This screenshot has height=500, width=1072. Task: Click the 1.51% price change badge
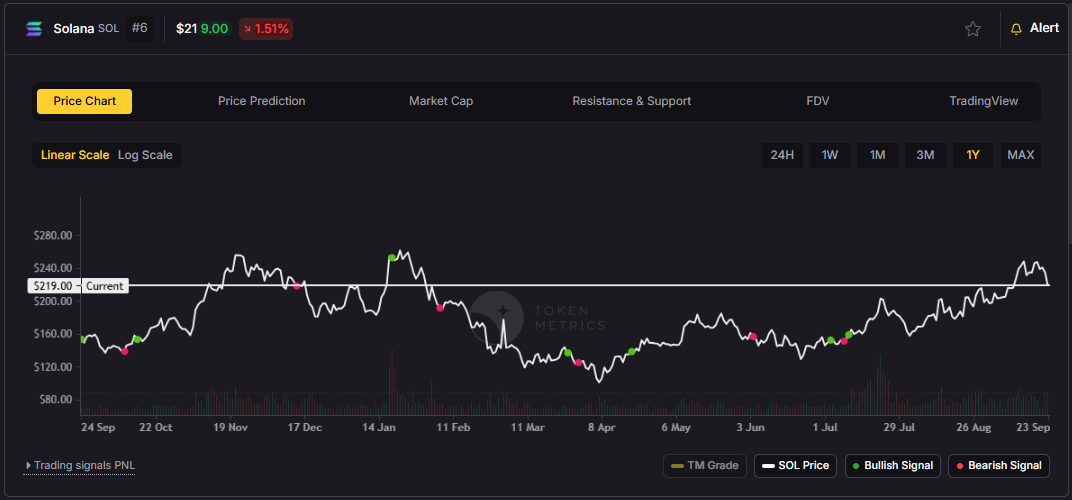[266, 29]
